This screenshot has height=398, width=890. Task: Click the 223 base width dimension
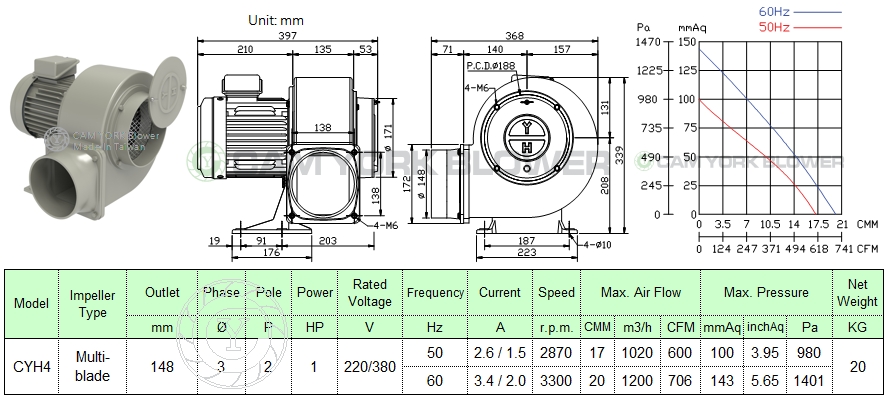click(526, 252)
